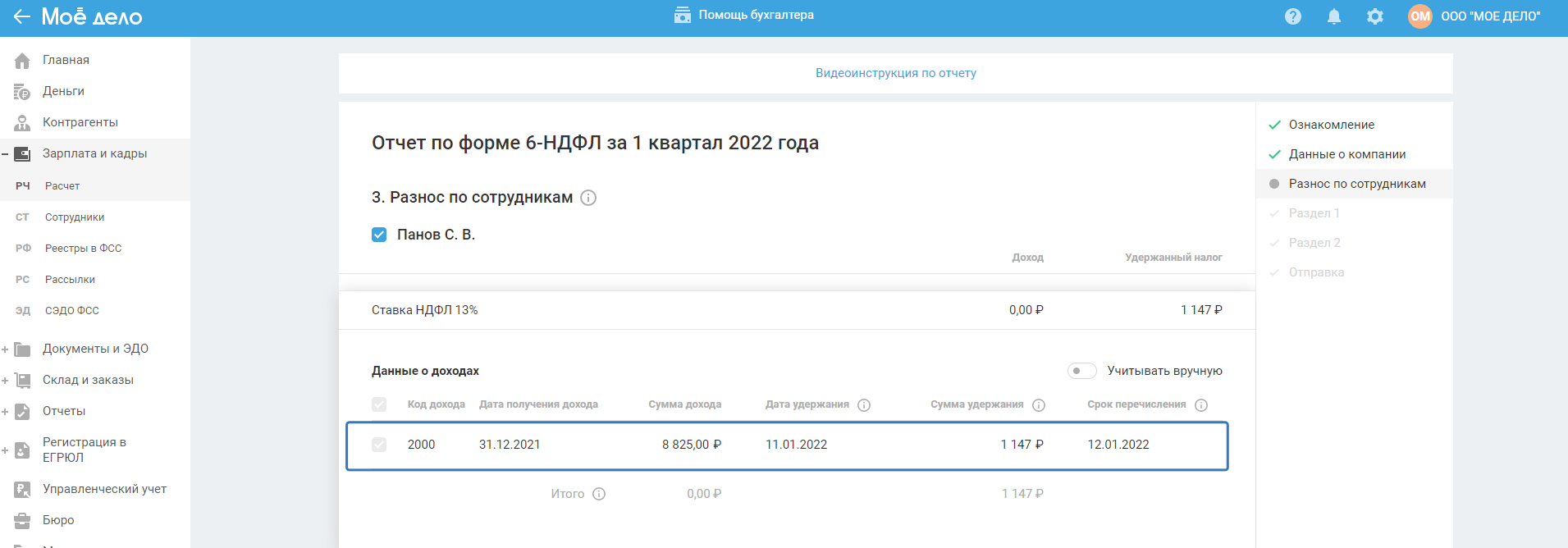This screenshot has width=1568, height=548.
Task: Click the OM company avatar
Action: (x=1420, y=16)
